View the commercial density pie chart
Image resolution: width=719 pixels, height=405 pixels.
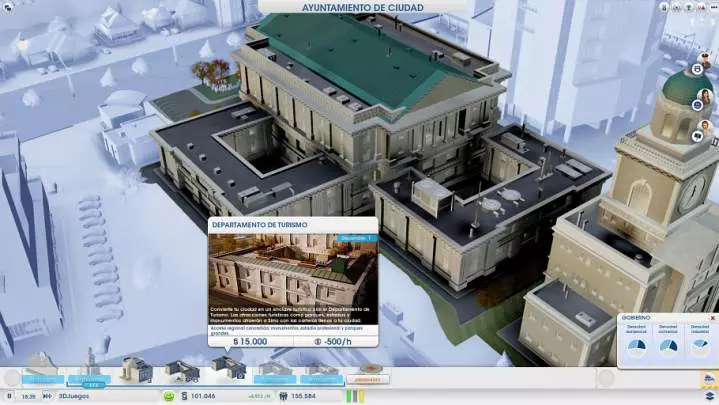click(x=668, y=347)
